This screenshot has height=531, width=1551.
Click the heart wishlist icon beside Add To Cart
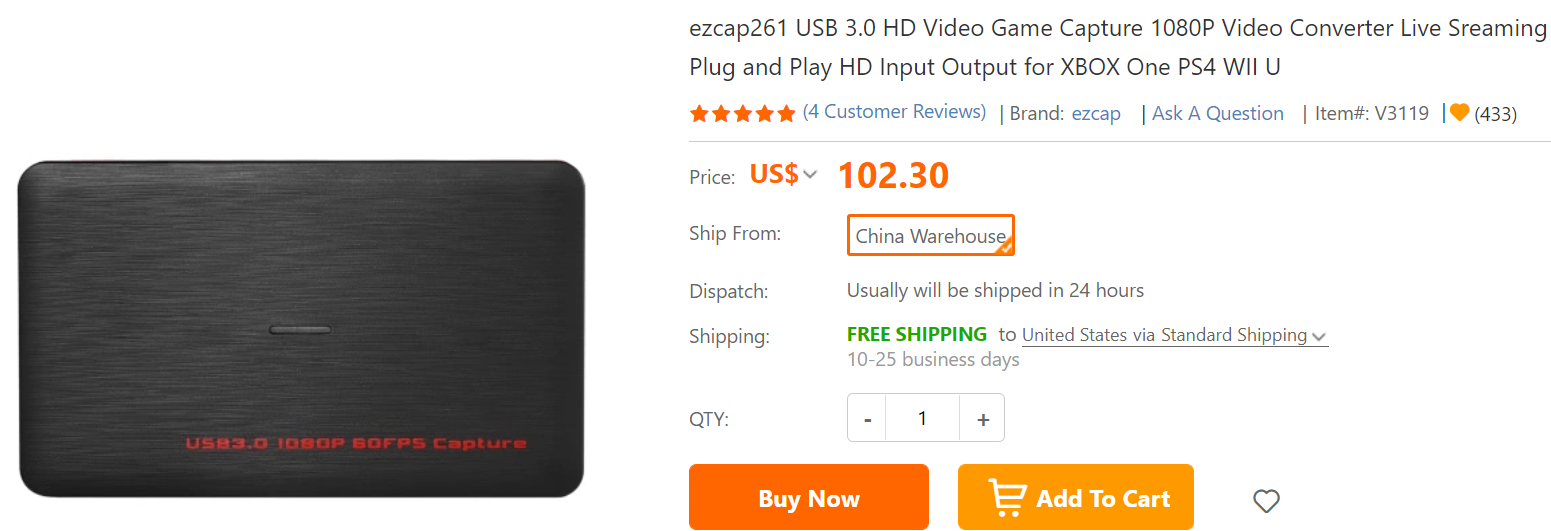pos(1266,500)
